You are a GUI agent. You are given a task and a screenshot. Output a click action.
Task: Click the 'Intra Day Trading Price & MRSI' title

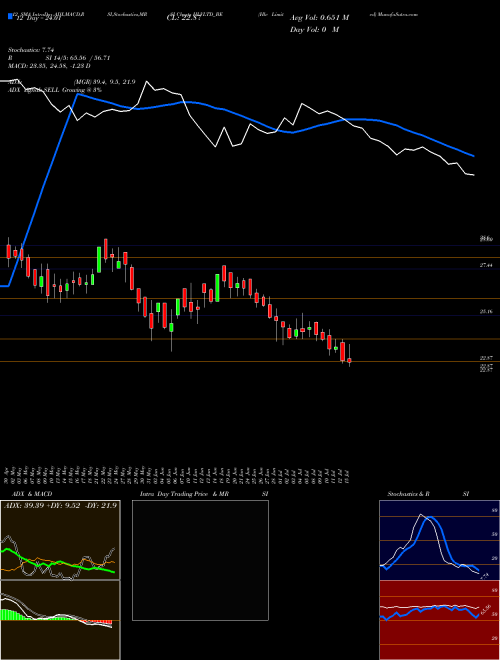click(205, 494)
